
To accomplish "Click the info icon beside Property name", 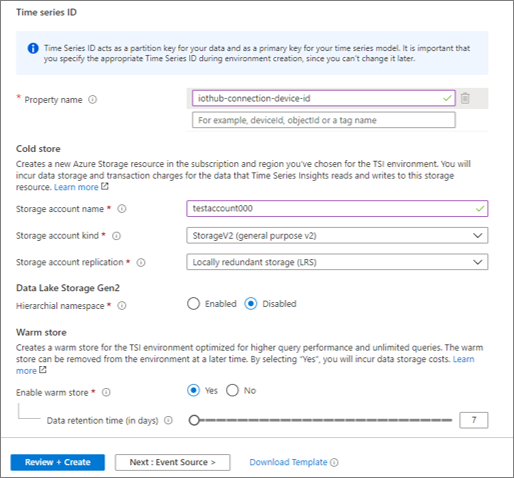I will pos(92,100).
